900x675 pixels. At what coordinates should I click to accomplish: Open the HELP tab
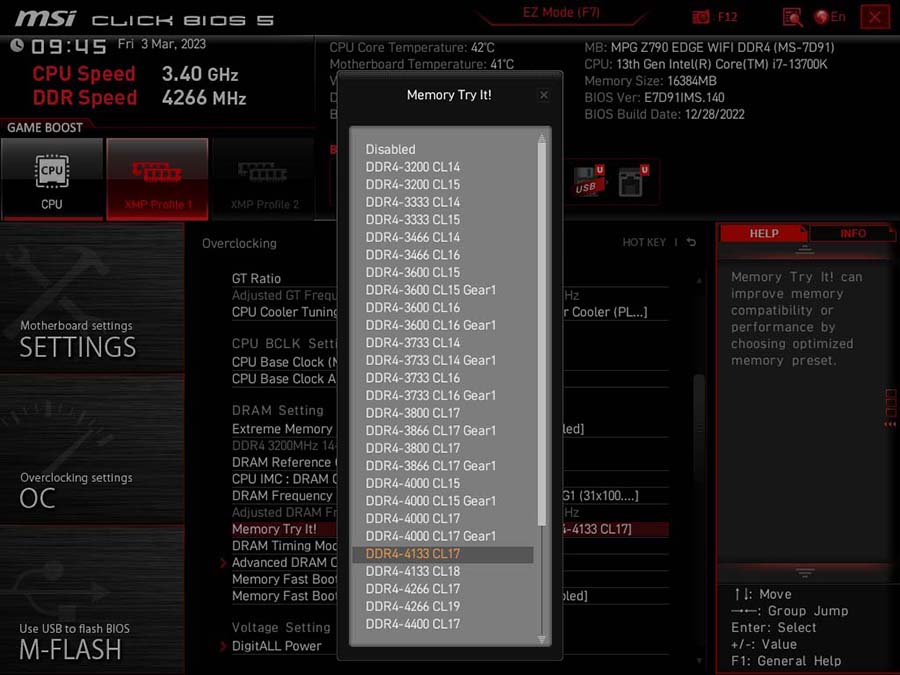tap(763, 234)
